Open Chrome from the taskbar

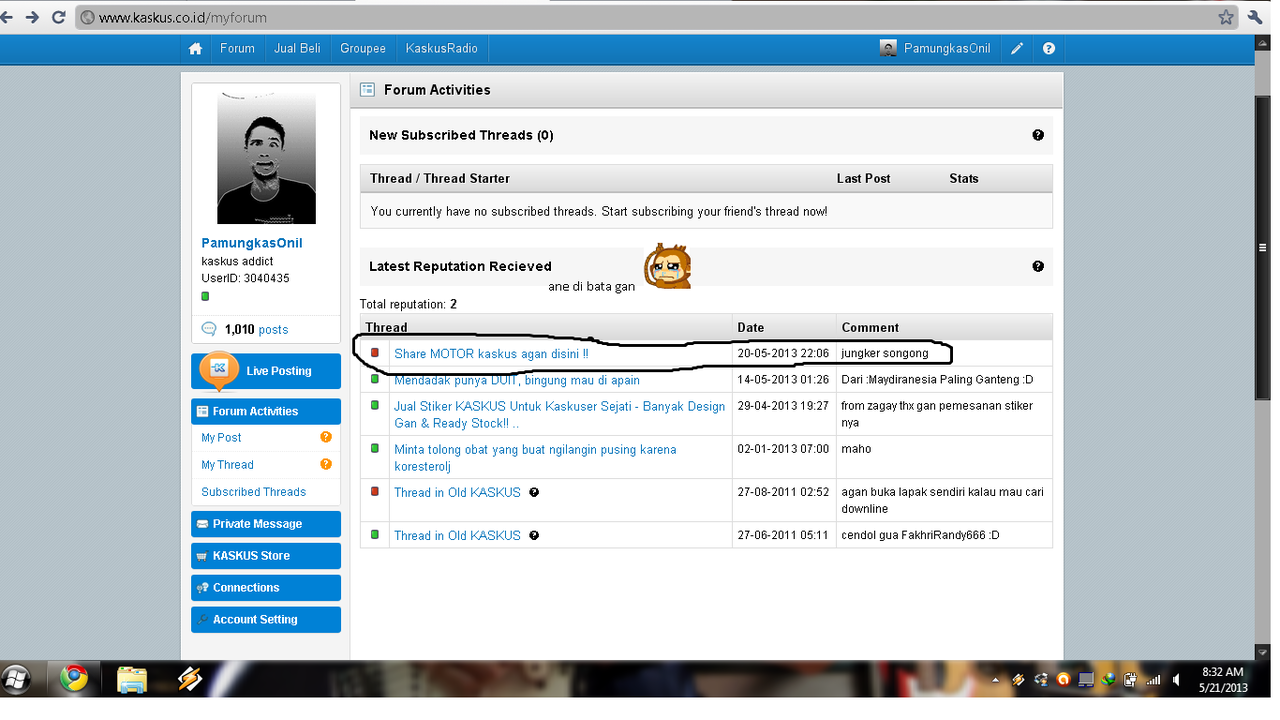tap(74, 679)
